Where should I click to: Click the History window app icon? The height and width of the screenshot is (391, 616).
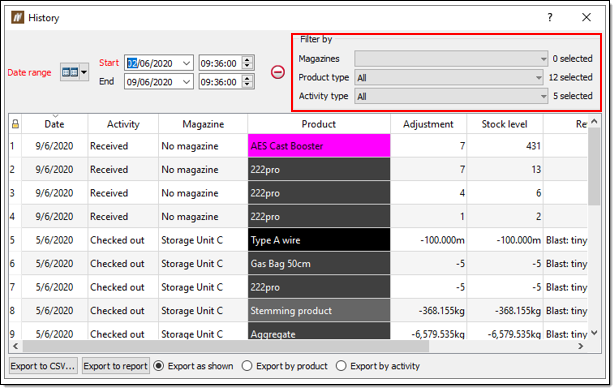[17, 18]
